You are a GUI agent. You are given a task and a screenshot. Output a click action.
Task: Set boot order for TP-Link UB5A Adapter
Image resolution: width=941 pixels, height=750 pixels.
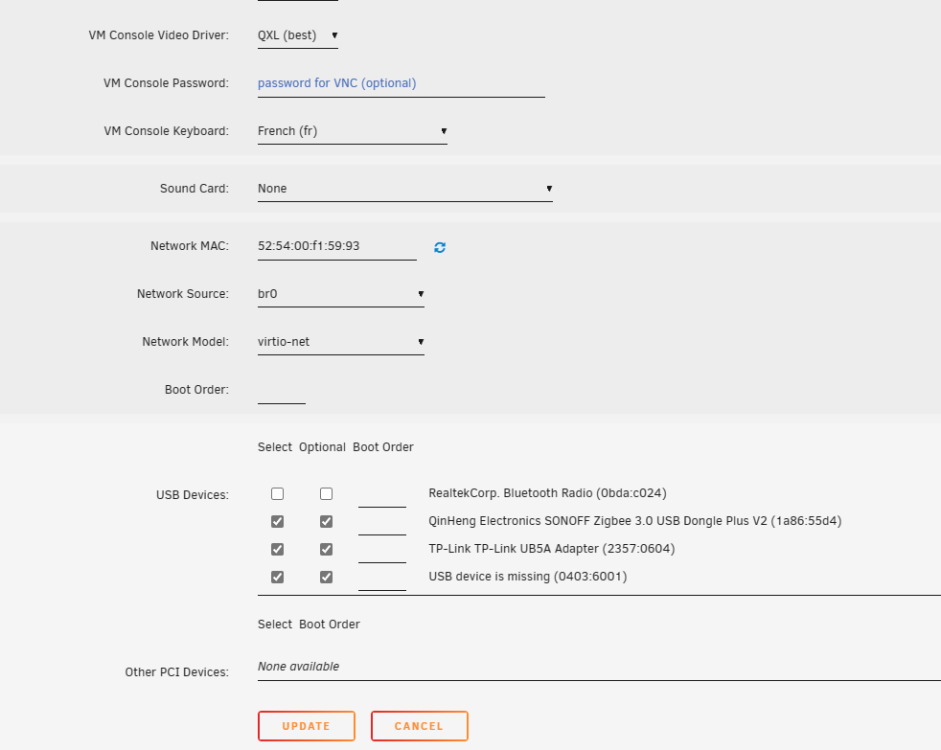coord(382,550)
